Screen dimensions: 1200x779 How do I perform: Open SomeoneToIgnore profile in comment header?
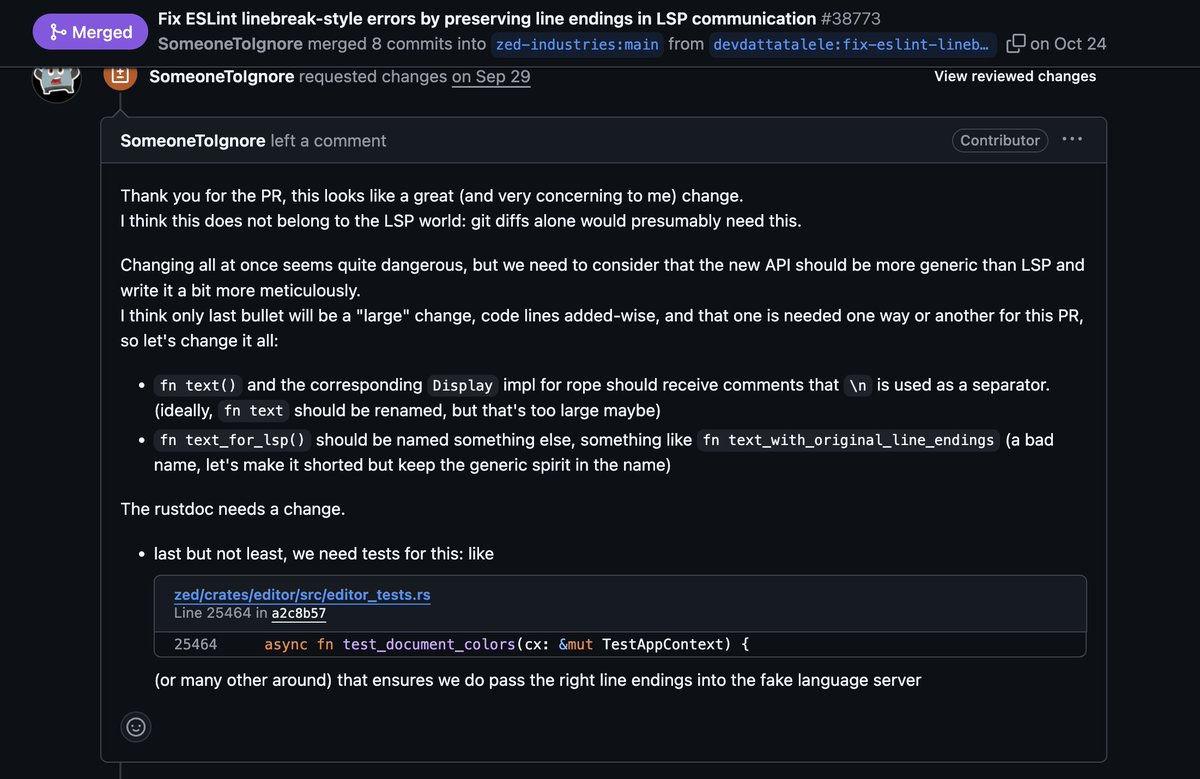tap(193, 141)
